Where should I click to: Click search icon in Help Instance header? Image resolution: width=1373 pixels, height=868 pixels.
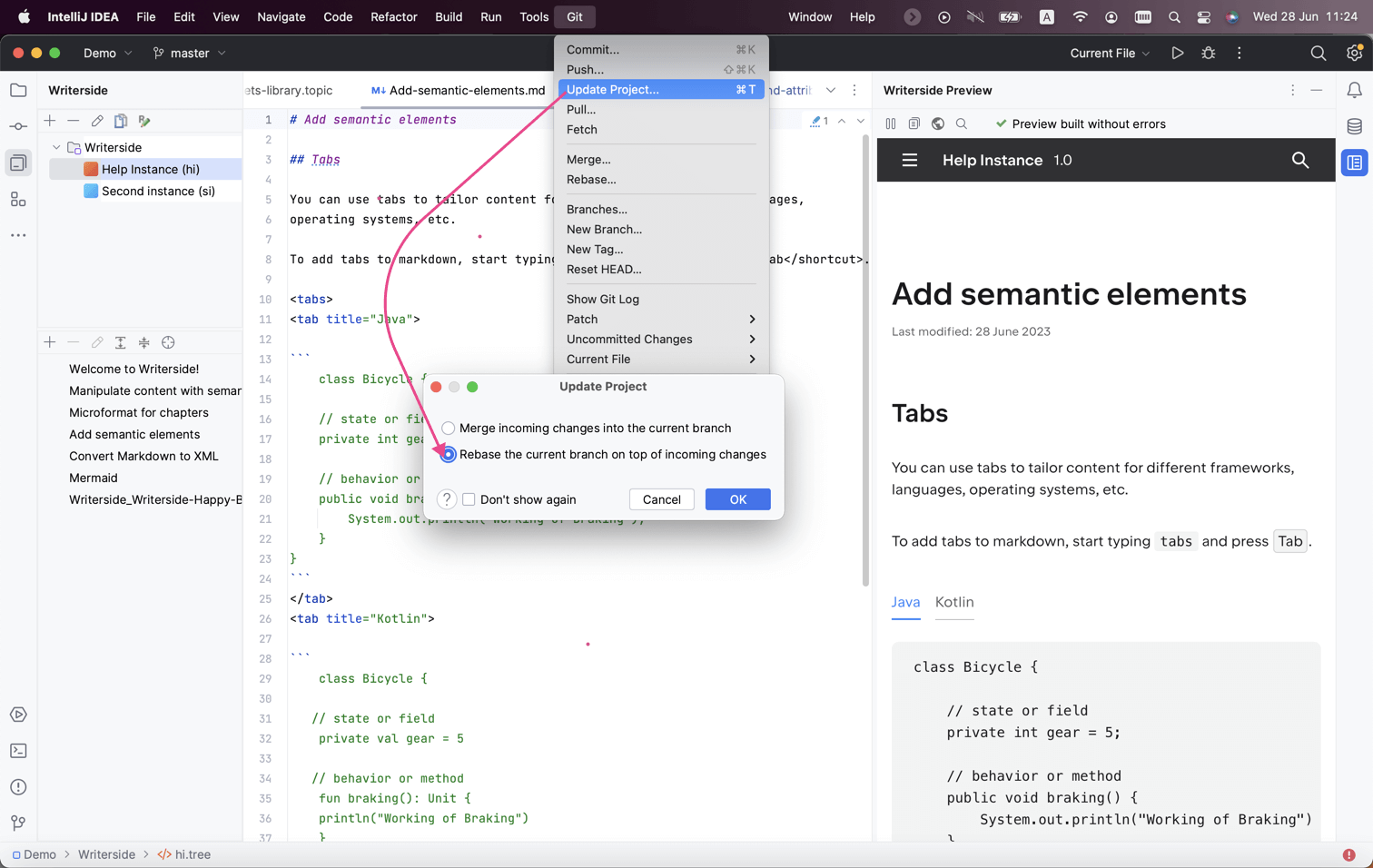coord(1300,160)
